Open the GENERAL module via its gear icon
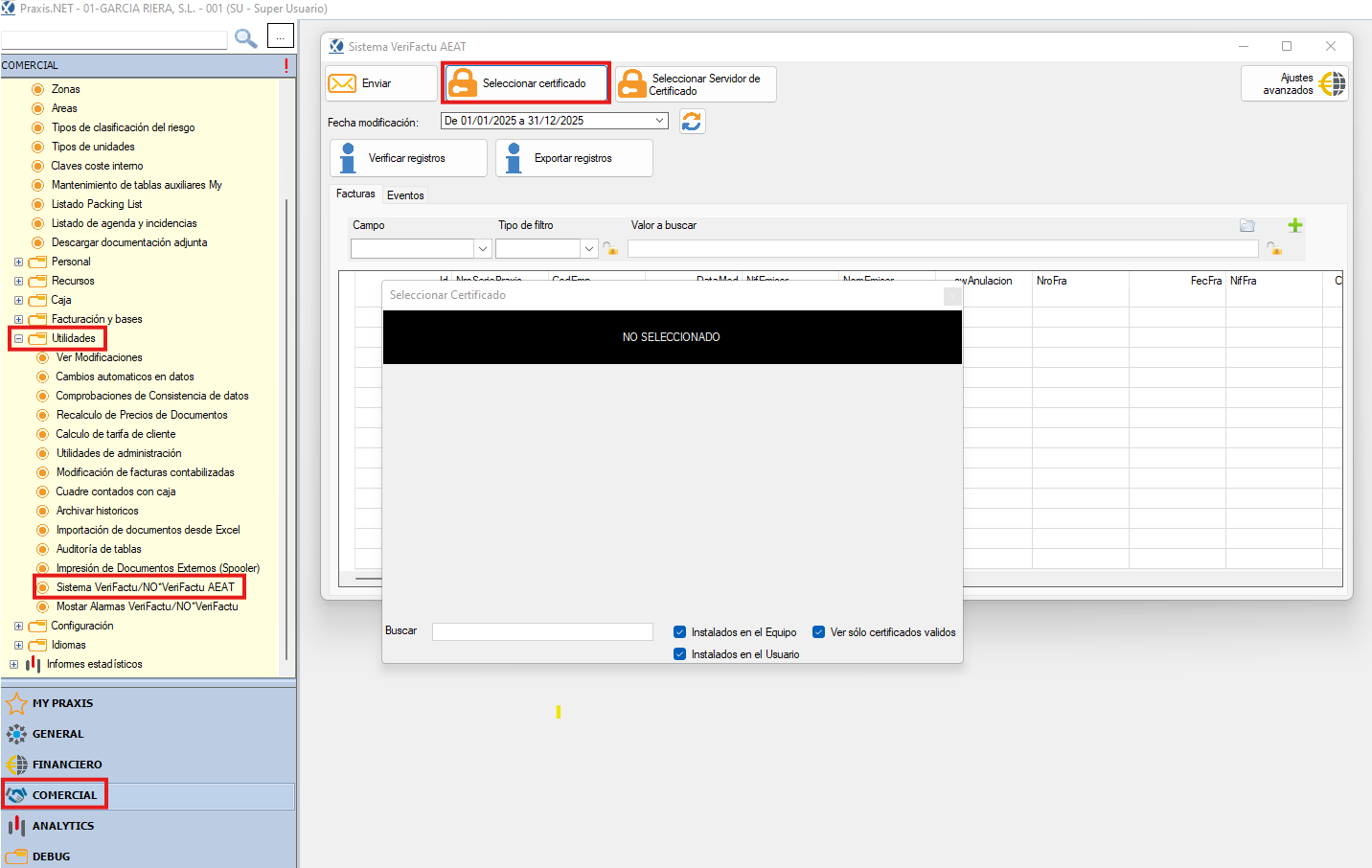Screen dimensions: 1372x868 (x=16, y=734)
